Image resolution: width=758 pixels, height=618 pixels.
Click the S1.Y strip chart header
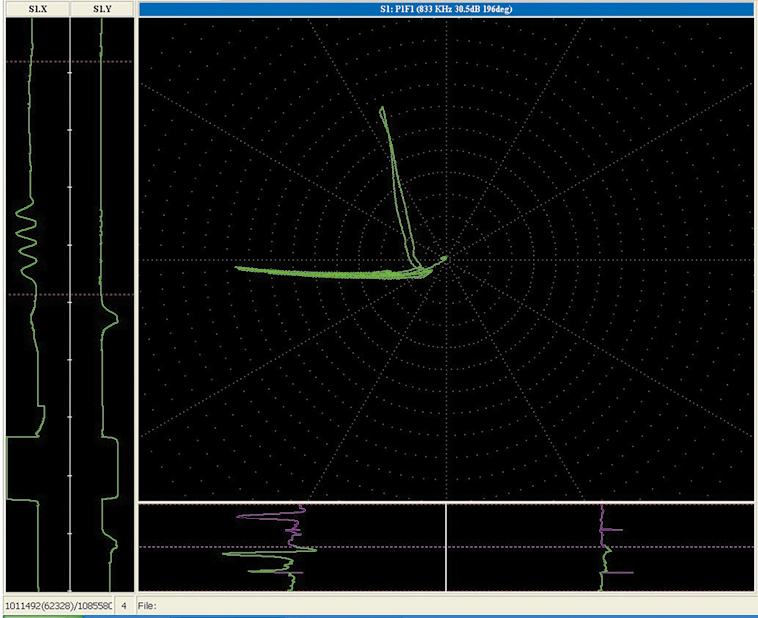tap(102, 9)
